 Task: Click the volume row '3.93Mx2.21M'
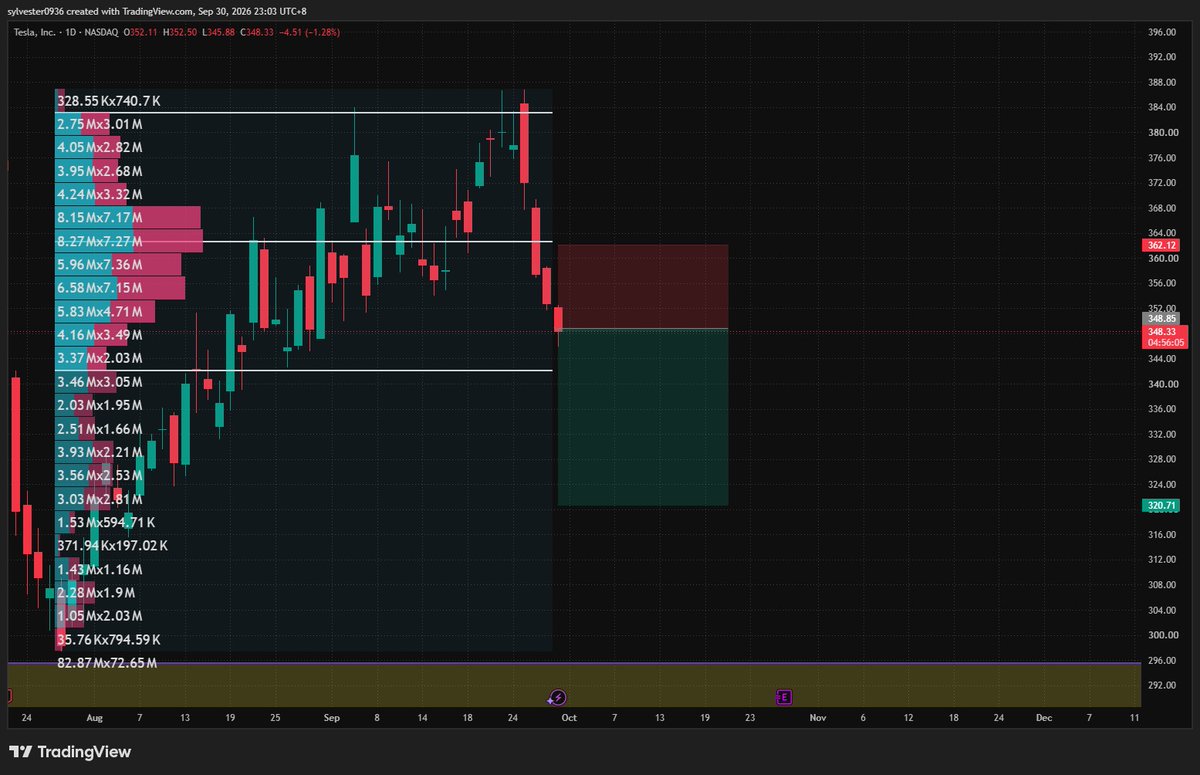tap(100, 452)
